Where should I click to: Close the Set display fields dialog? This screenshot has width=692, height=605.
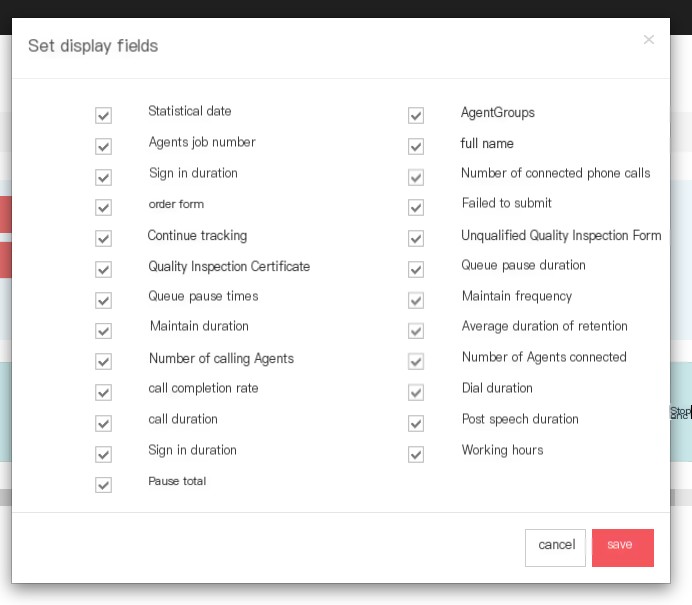648,40
